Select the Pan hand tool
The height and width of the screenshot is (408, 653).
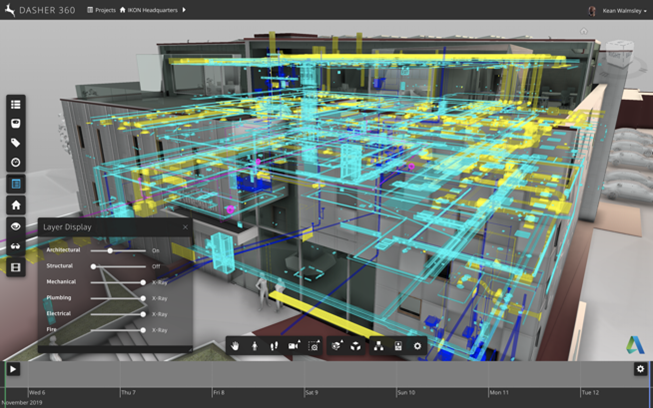236,345
